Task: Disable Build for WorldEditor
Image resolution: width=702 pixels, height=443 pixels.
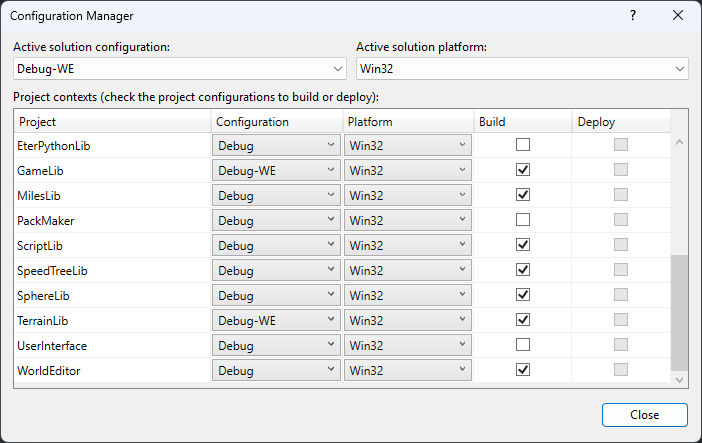Action: (x=522, y=370)
